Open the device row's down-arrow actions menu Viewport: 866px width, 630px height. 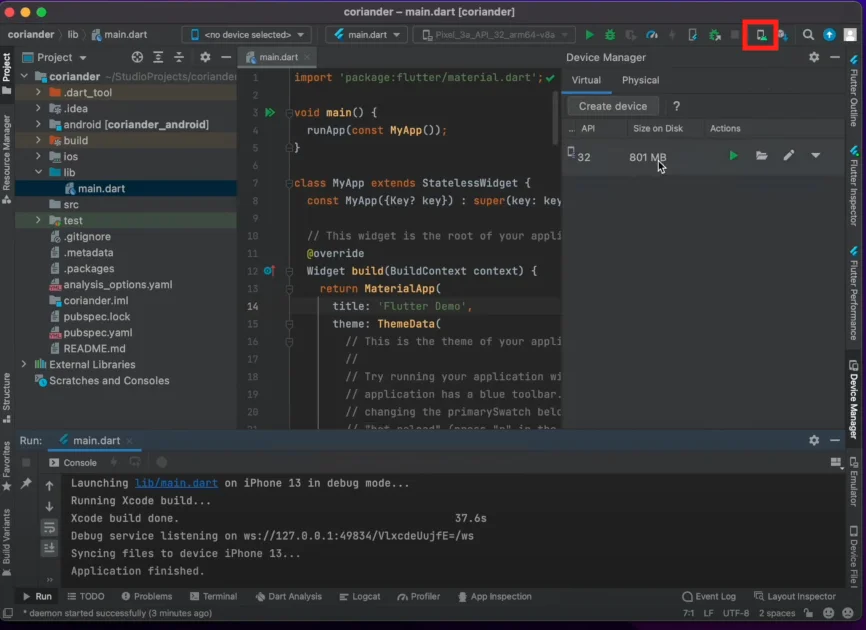[815, 156]
